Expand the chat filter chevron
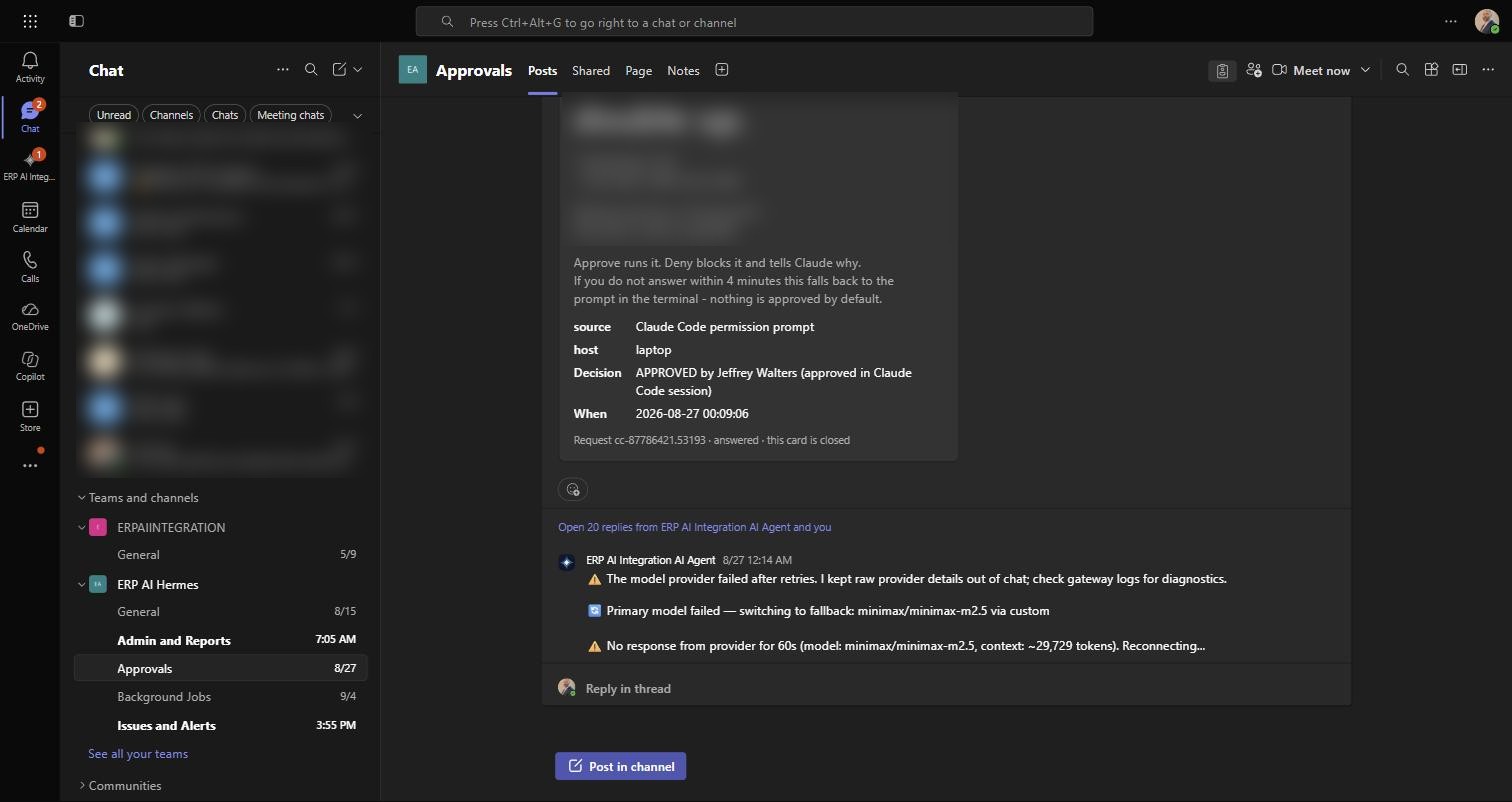 click(x=357, y=115)
